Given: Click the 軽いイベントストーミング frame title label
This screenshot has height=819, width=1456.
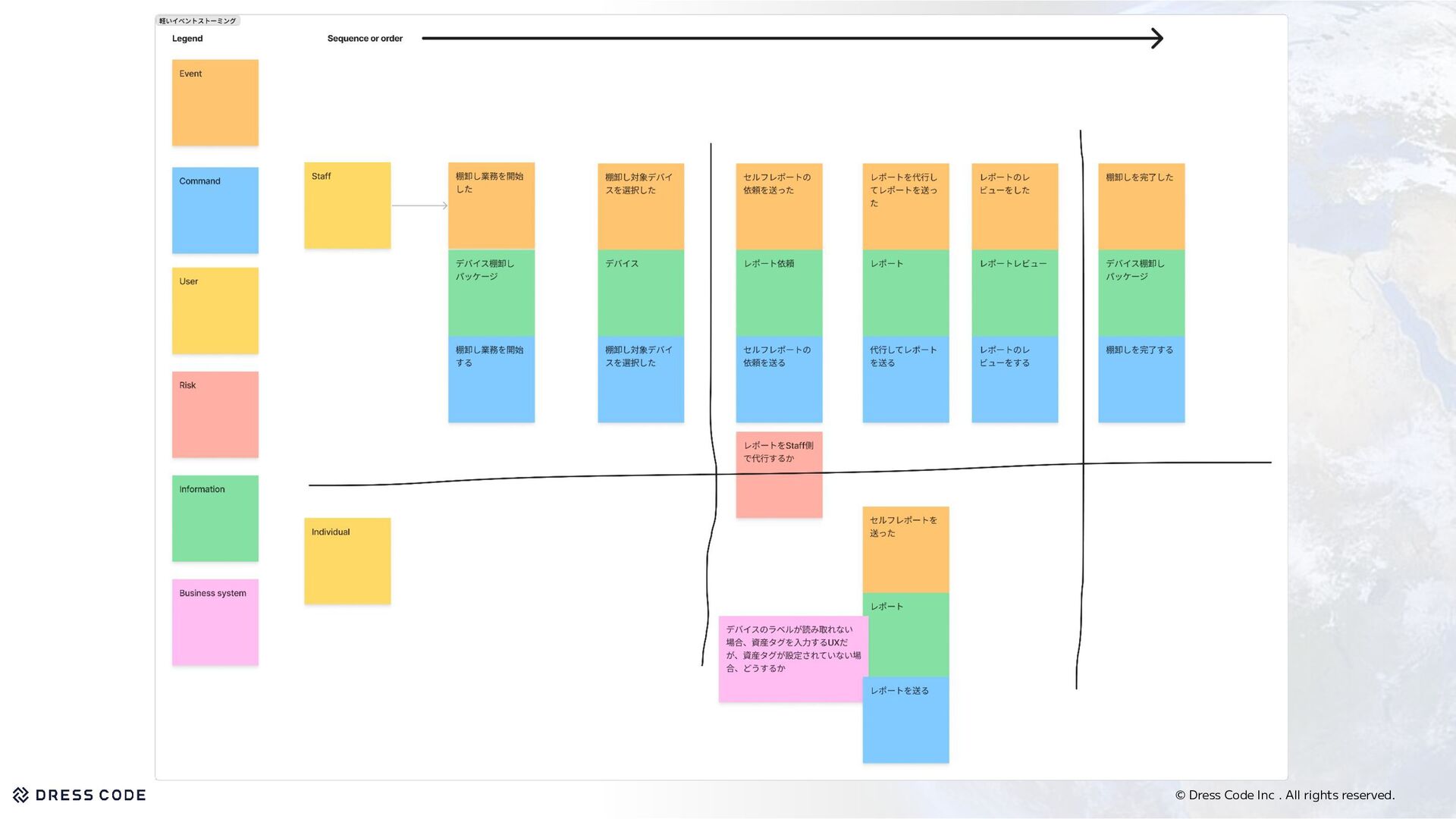Looking at the screenshot, I should (197, 20).
